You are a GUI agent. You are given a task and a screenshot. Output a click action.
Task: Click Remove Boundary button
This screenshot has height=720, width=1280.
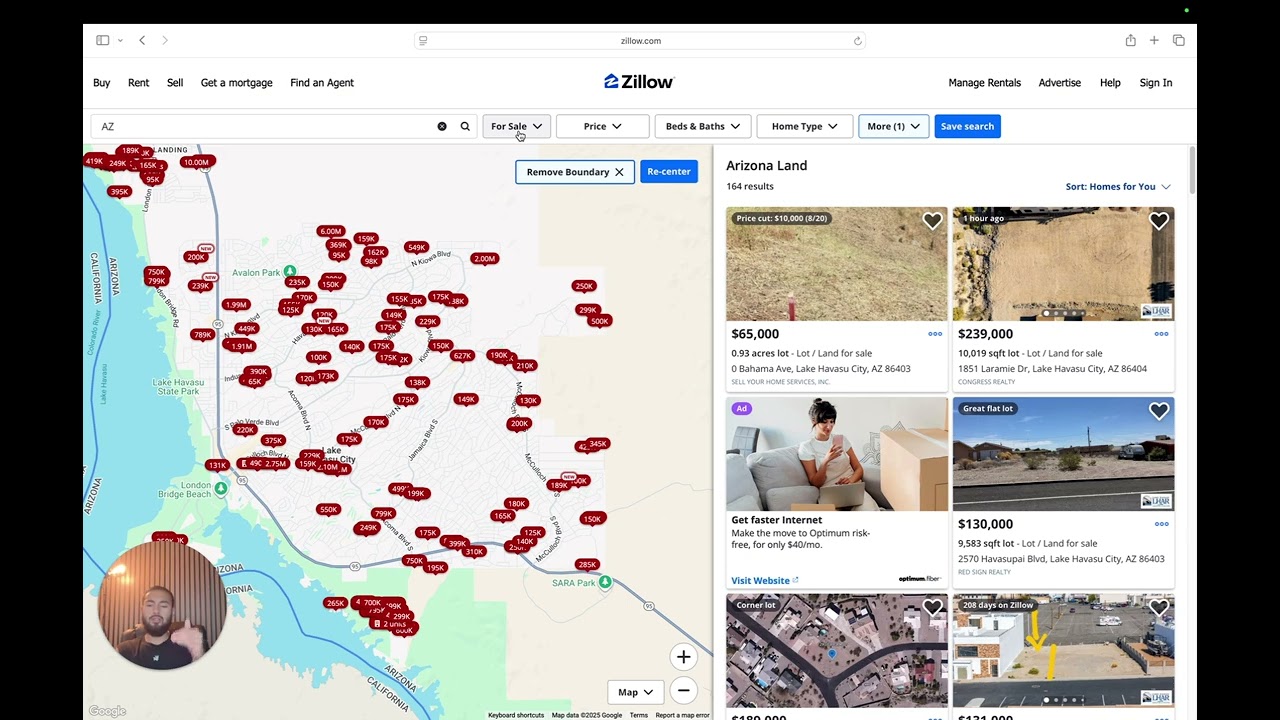pos(575,172)
